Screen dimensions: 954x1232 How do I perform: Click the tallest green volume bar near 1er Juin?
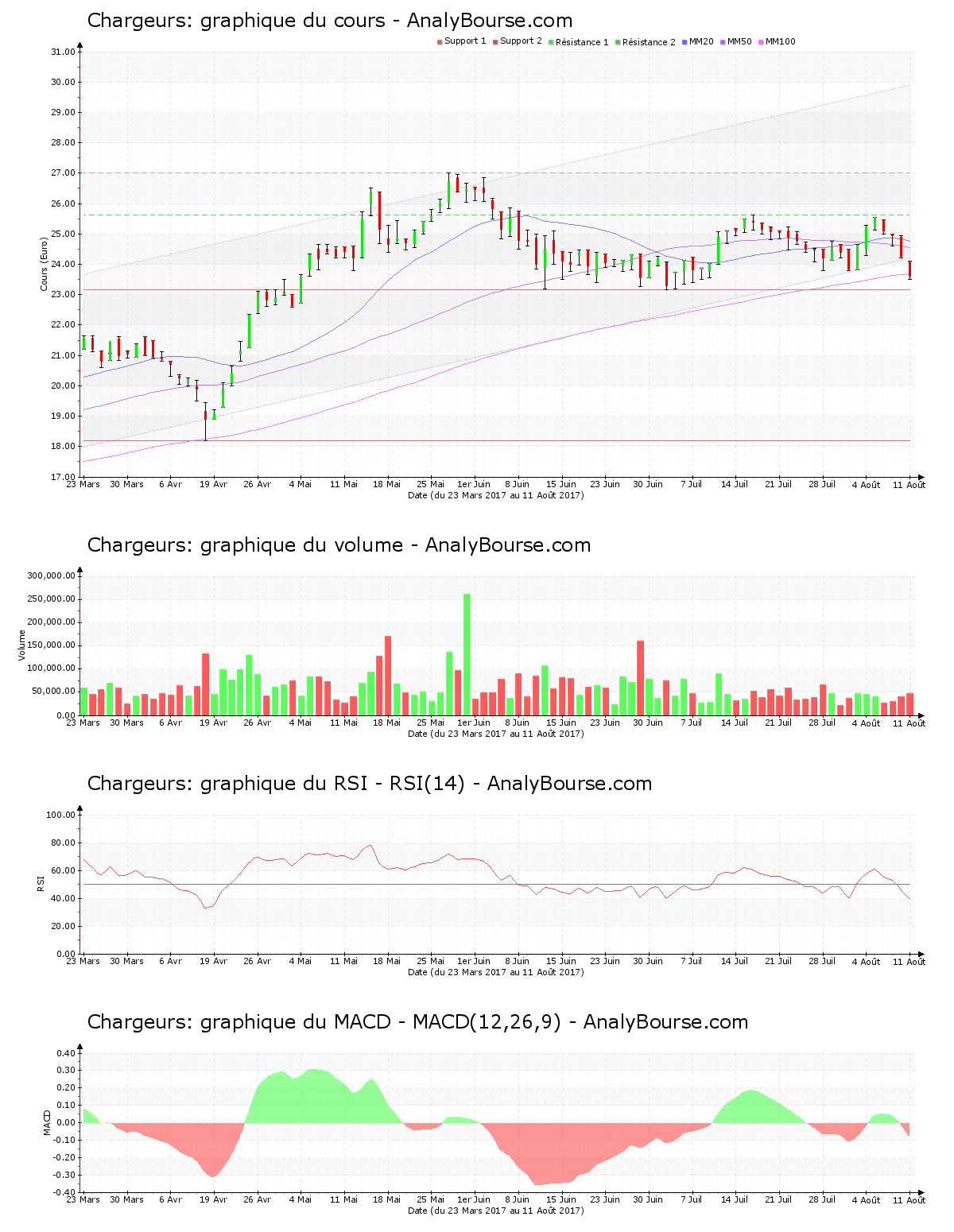(x=467, y=654)
